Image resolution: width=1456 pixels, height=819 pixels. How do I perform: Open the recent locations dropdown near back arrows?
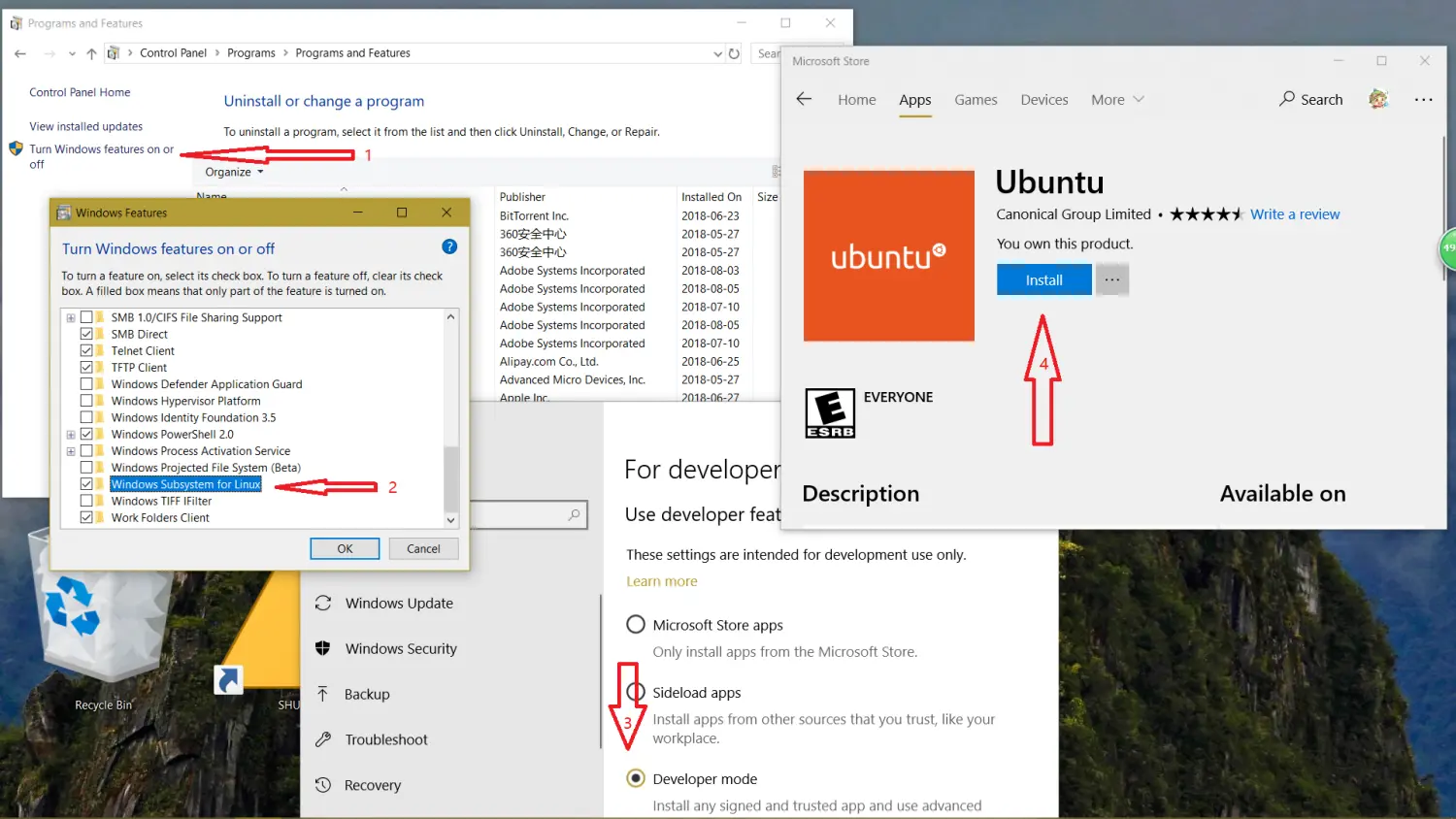pyautogui.click(x=72, y=53)
